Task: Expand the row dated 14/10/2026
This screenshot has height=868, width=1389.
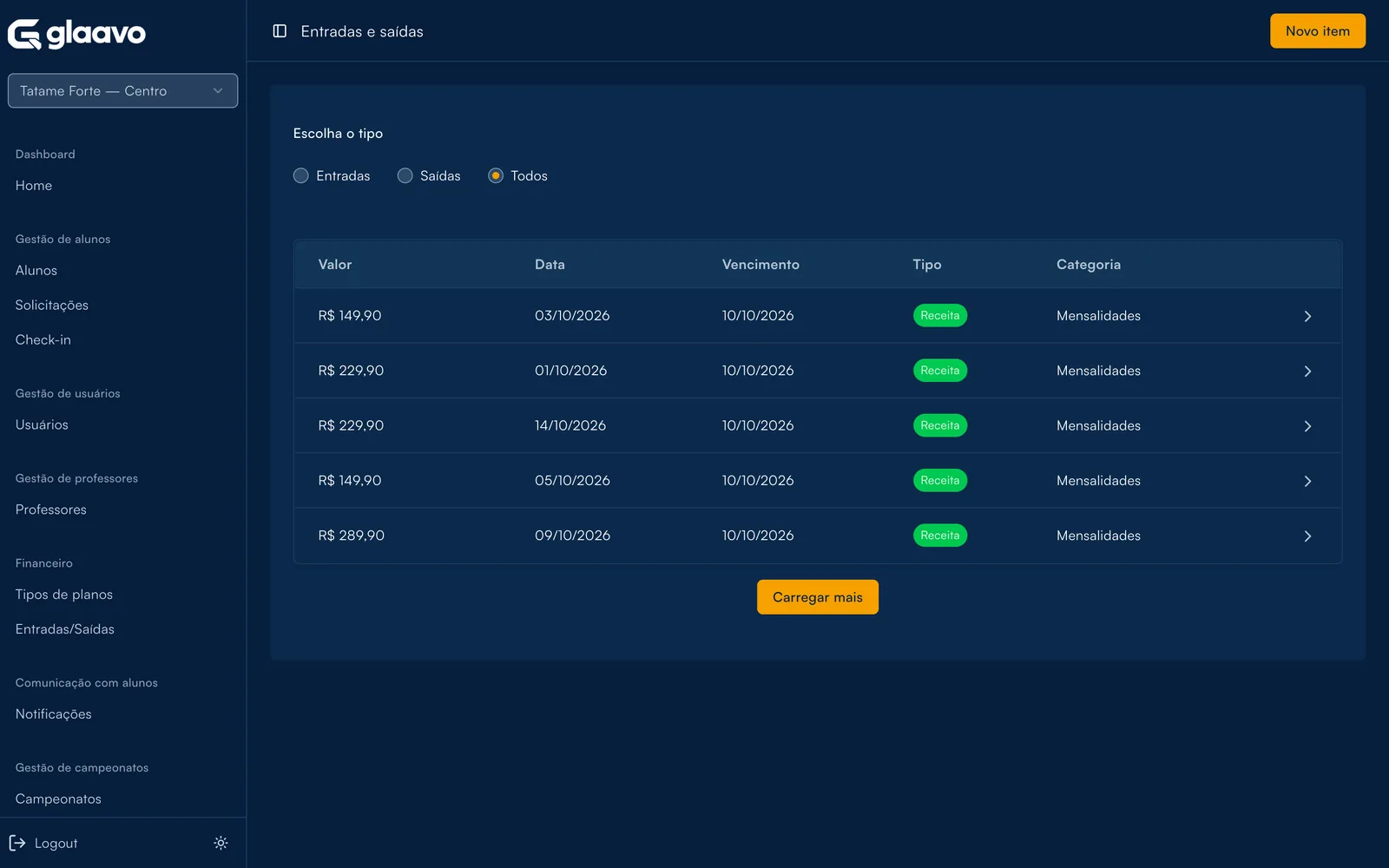Action: [1307, 426]
